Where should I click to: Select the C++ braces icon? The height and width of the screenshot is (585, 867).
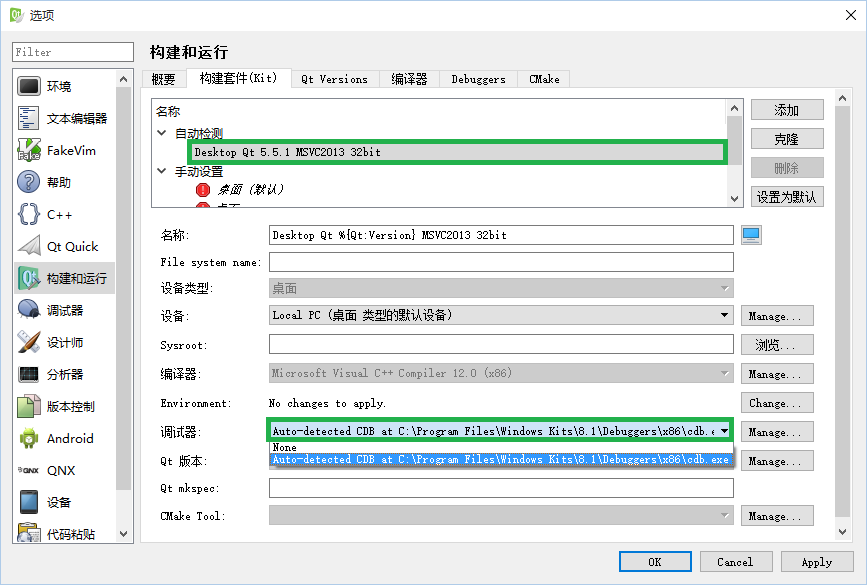[29, 214]
